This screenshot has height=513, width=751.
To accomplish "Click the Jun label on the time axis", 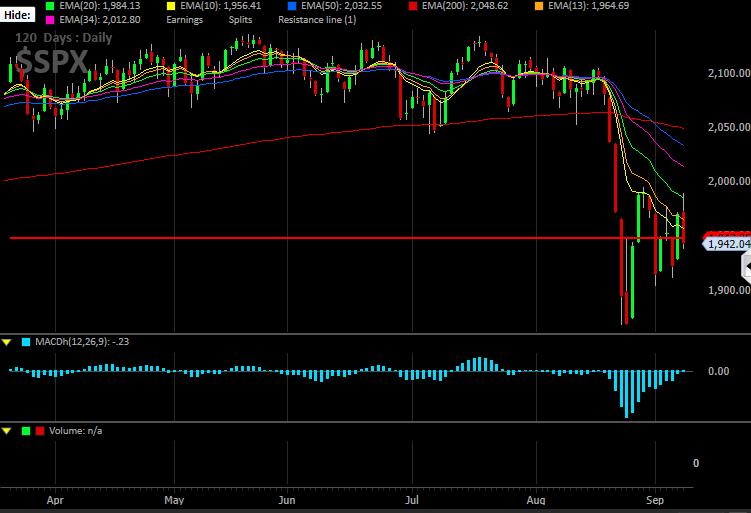I will pyautogui.click(x=287, y=500).
